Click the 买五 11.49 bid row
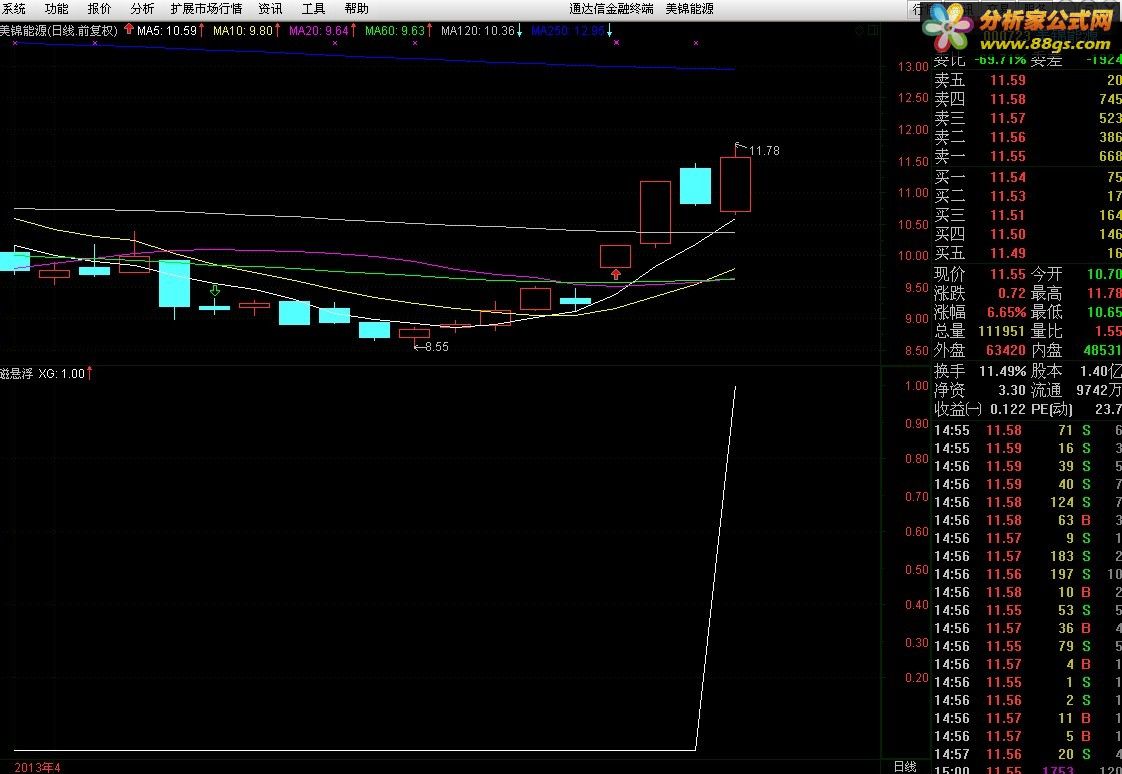This screenshot has width=1122, height=774. click(x=1028, y=253)
